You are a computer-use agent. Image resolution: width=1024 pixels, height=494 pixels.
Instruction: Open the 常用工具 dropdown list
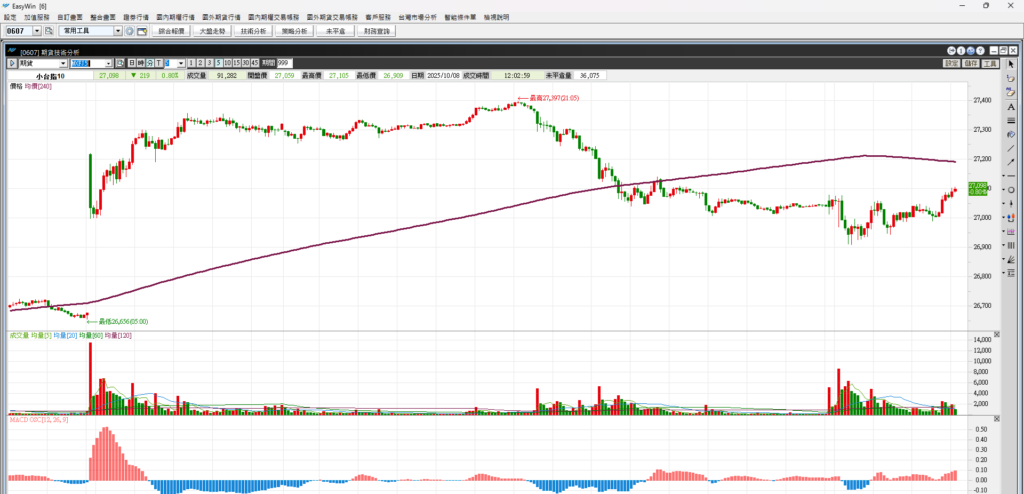pos(117,31)
